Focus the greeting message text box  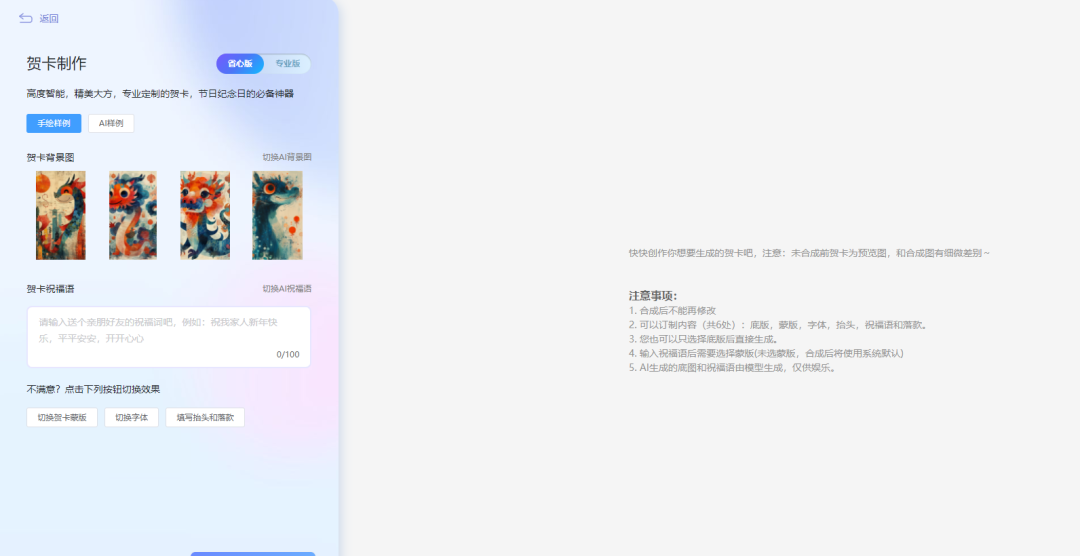click(169, 337)
